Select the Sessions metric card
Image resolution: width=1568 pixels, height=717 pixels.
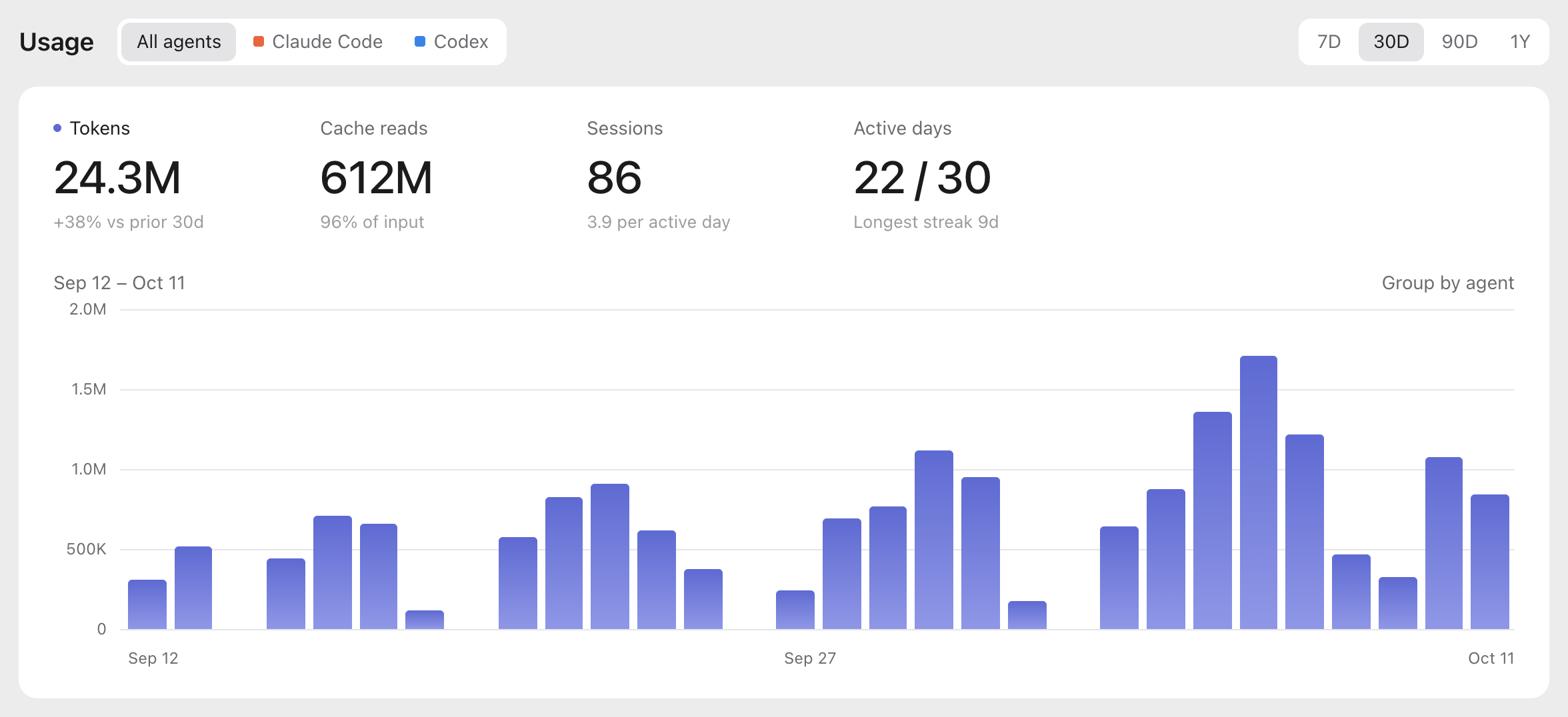click(658, 176)
